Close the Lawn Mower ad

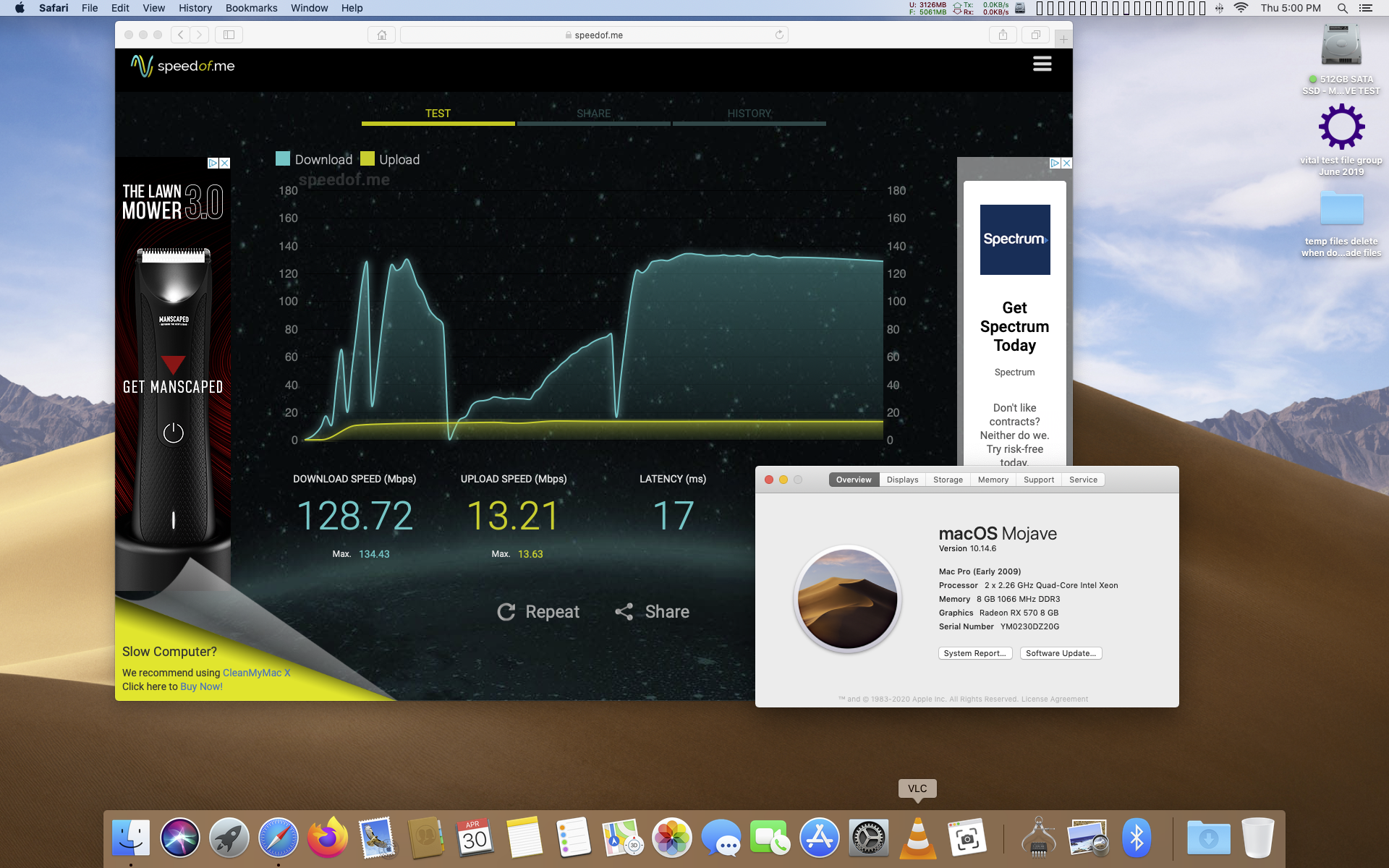tap(225, 163)
